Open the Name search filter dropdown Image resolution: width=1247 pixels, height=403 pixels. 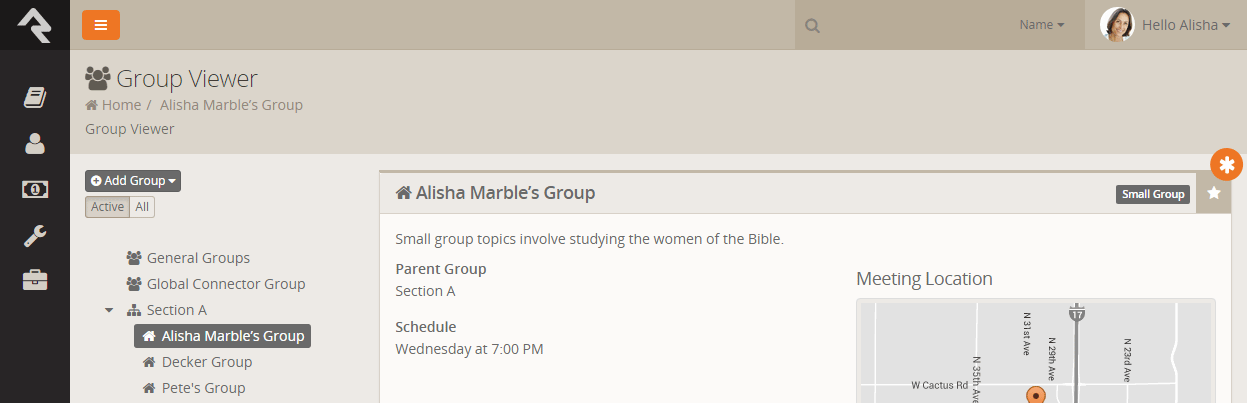pyautogui.click(x=1041, y=25)
